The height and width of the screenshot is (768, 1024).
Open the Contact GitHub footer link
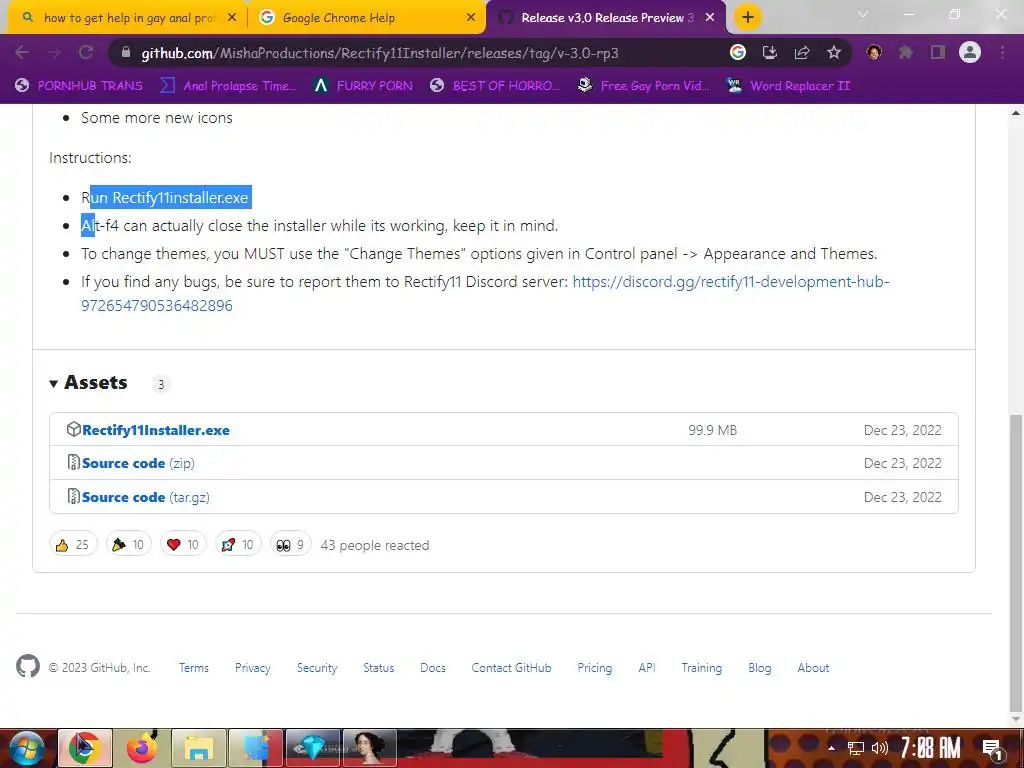click(511, 668)
